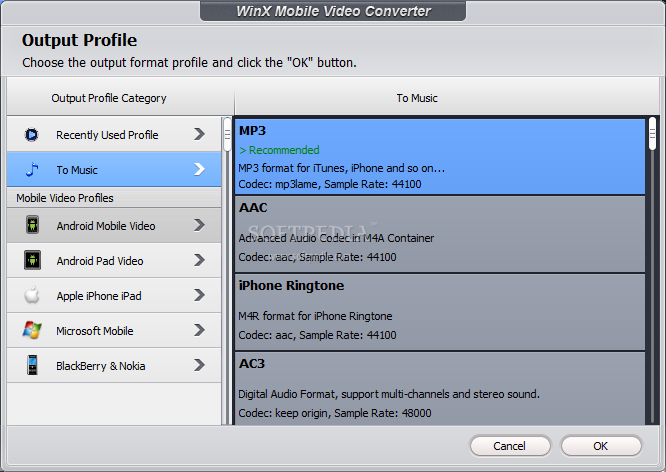
Task: Expand Microsoft Mobile chevron
Action: 199,330
